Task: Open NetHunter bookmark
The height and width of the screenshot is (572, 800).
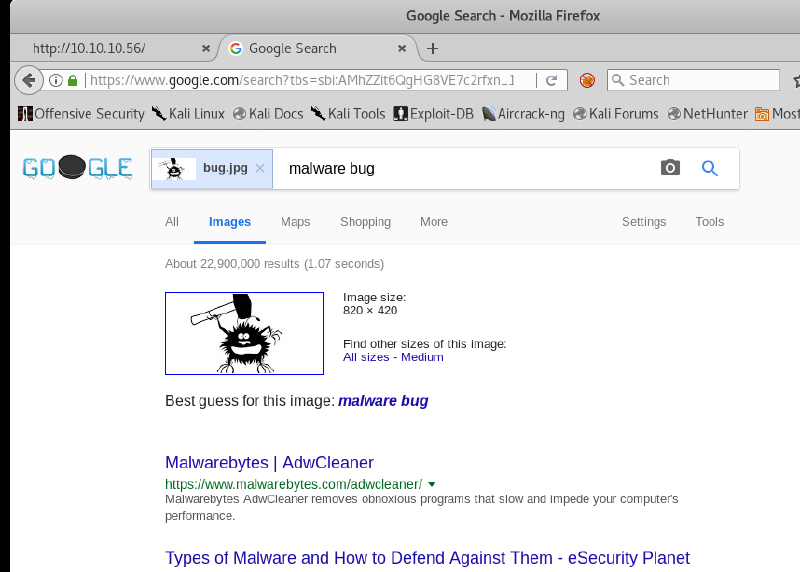Action: 708,113
